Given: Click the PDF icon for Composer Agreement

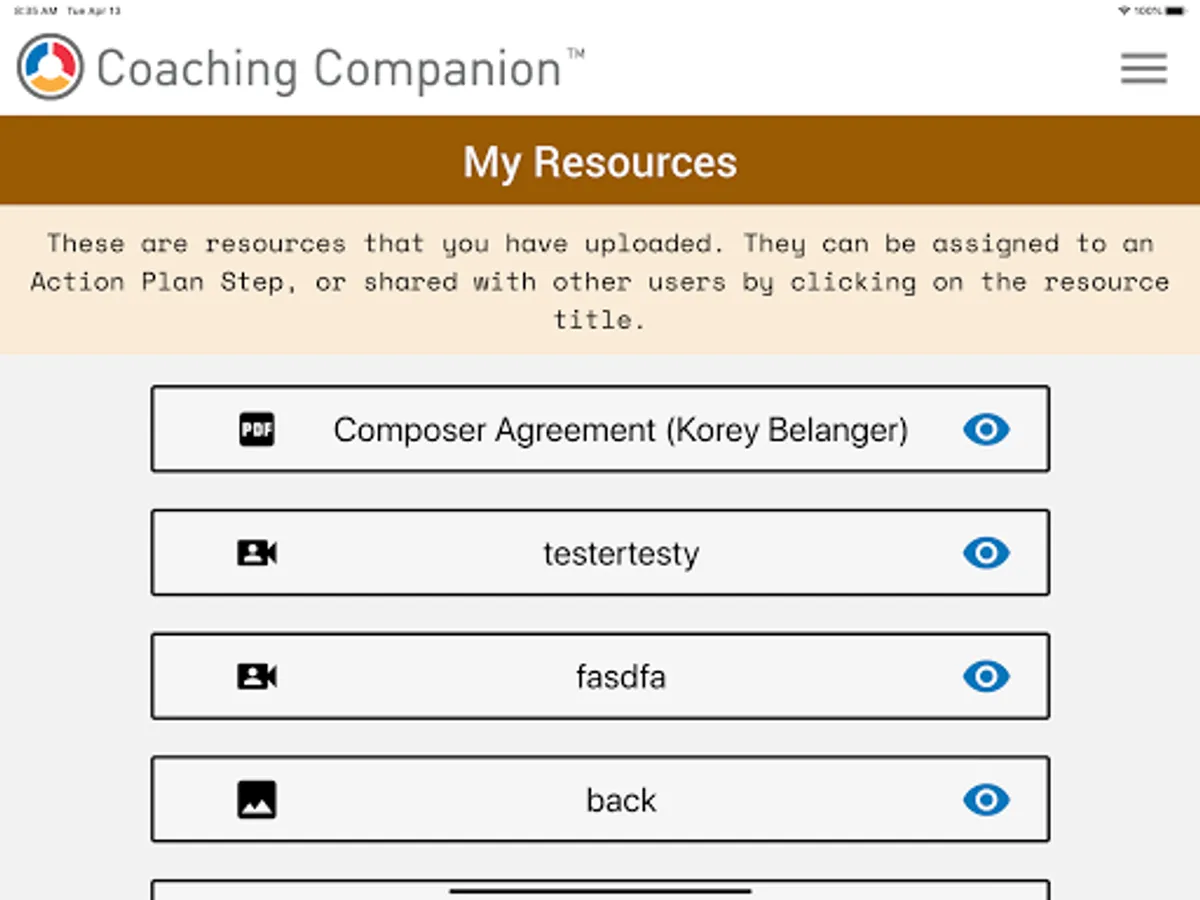Looking at the screenshot, I should click(x=257, y=430).
